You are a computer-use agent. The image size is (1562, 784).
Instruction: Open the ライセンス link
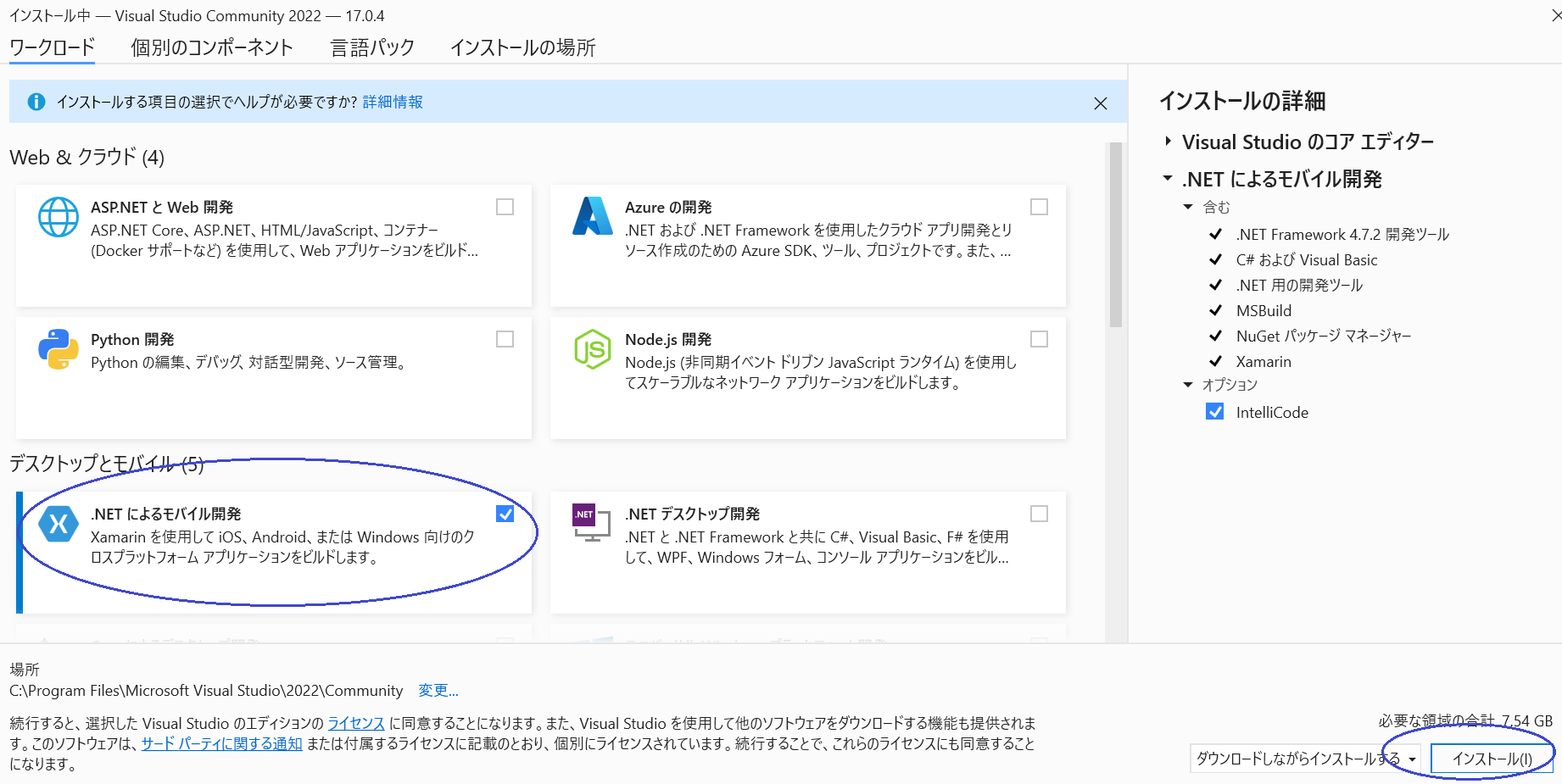click(356, 723)
